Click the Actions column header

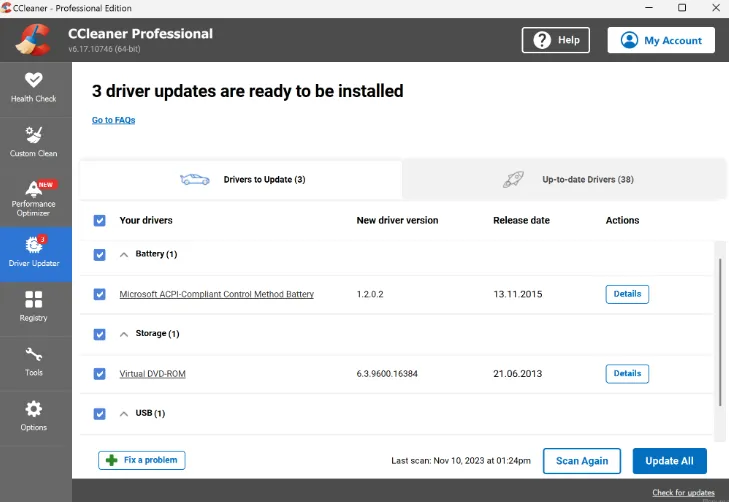(x=622, y=220)
